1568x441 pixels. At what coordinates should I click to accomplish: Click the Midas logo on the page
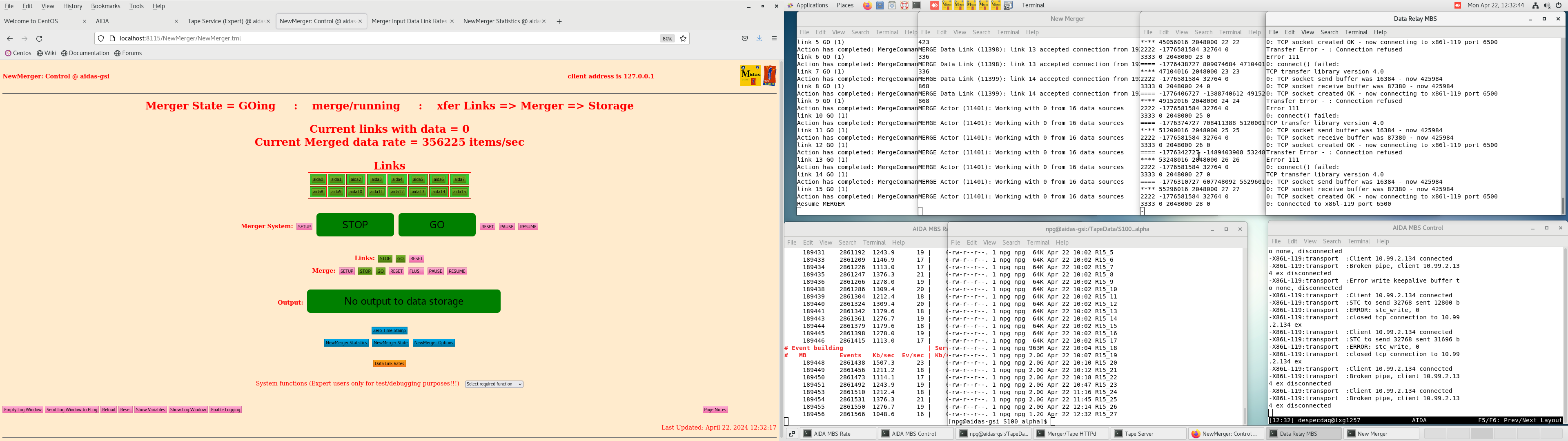pyautogui.click(x=751, y=76)
